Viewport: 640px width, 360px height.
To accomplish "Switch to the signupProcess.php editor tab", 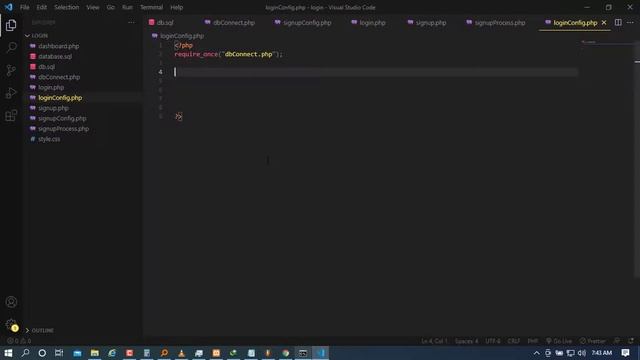I will point(500,22).
